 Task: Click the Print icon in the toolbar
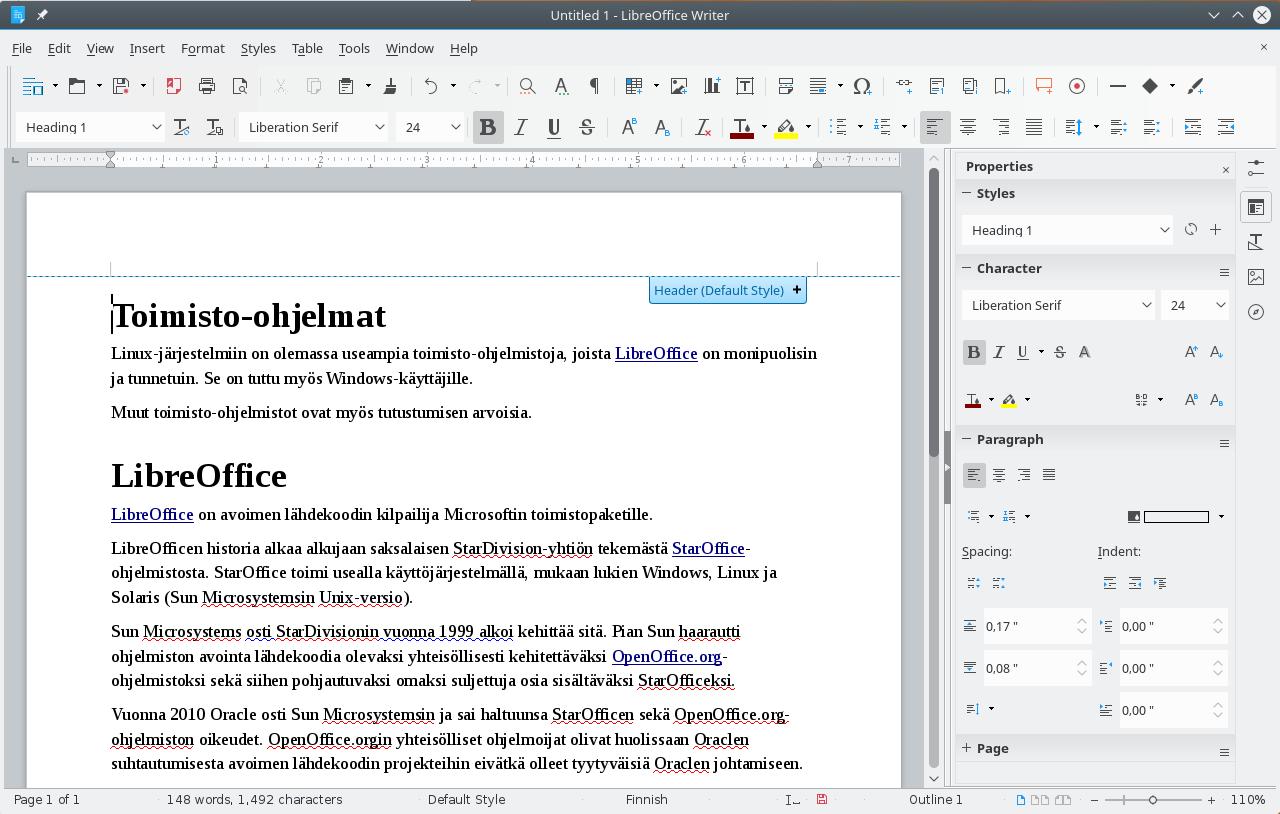pyautogui.click(x=207, y=86)
